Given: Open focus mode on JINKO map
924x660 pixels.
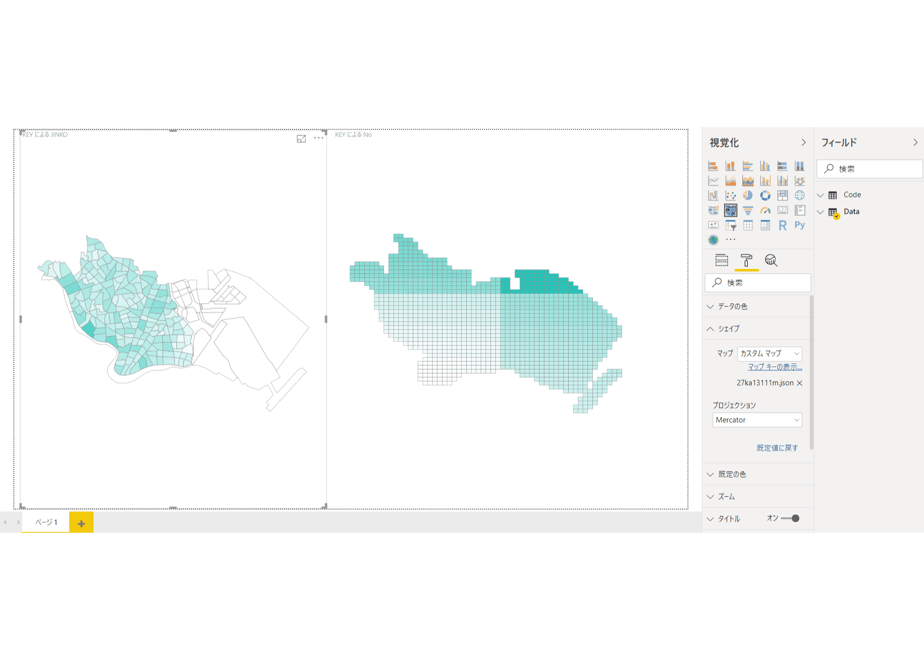Looking at the screenshot, I should click(301, 138).
